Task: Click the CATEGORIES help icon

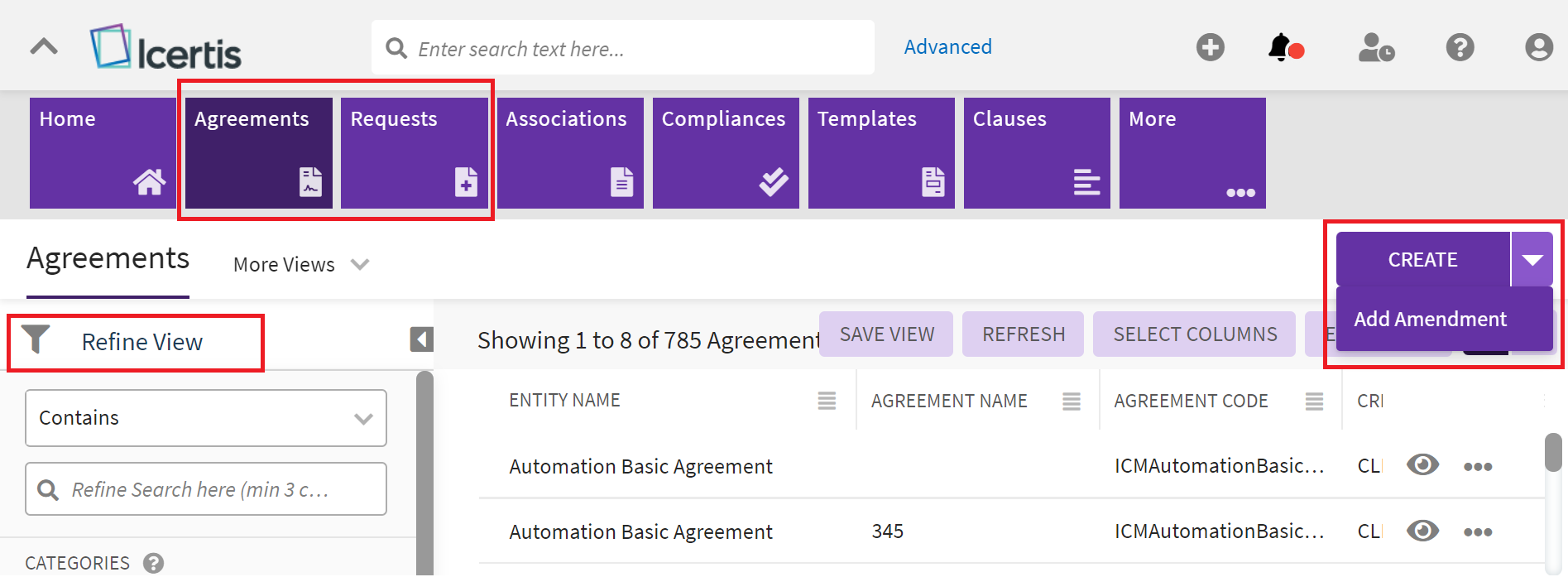Action: tap(153, 563)
